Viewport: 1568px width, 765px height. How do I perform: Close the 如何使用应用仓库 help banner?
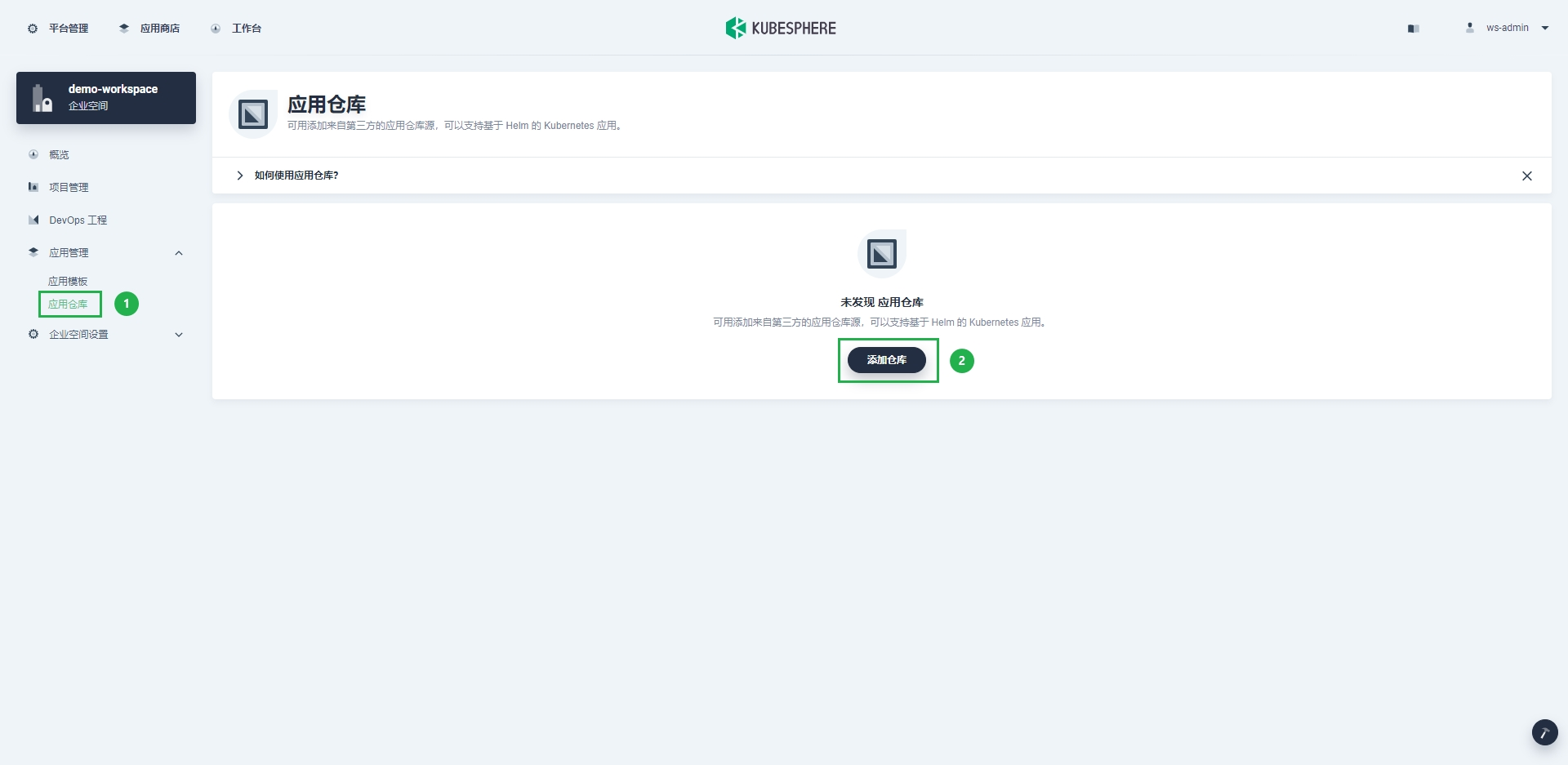click(x=1527, y=176)
